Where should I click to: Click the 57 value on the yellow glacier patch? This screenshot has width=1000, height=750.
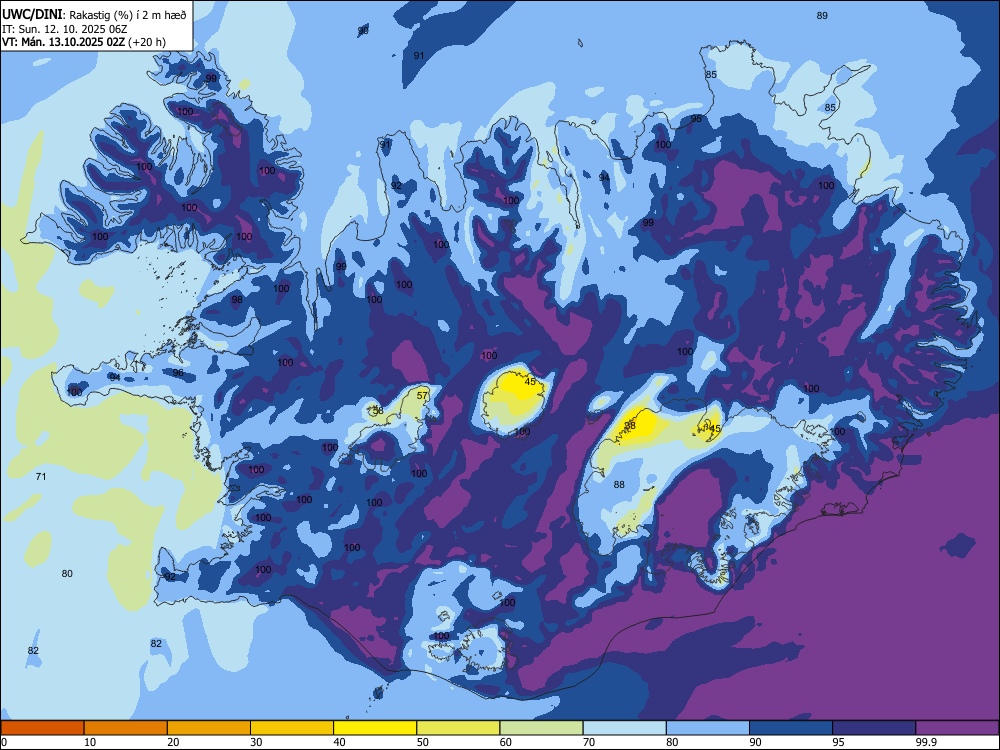coord(422,395)
